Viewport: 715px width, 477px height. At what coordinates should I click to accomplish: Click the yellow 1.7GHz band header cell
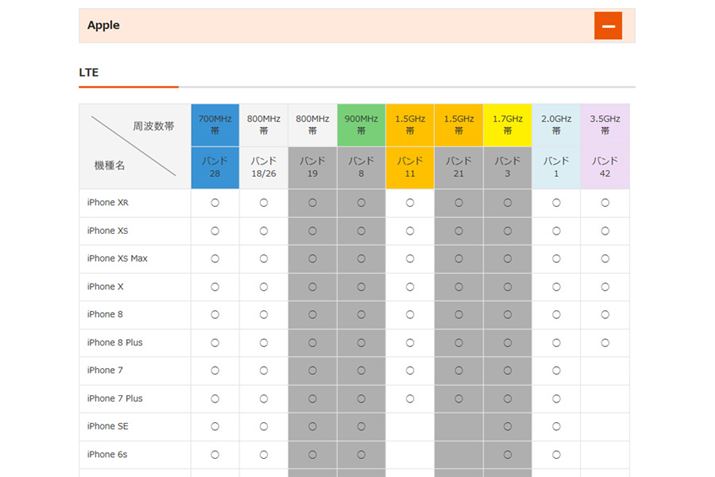(x=507, y=125)
